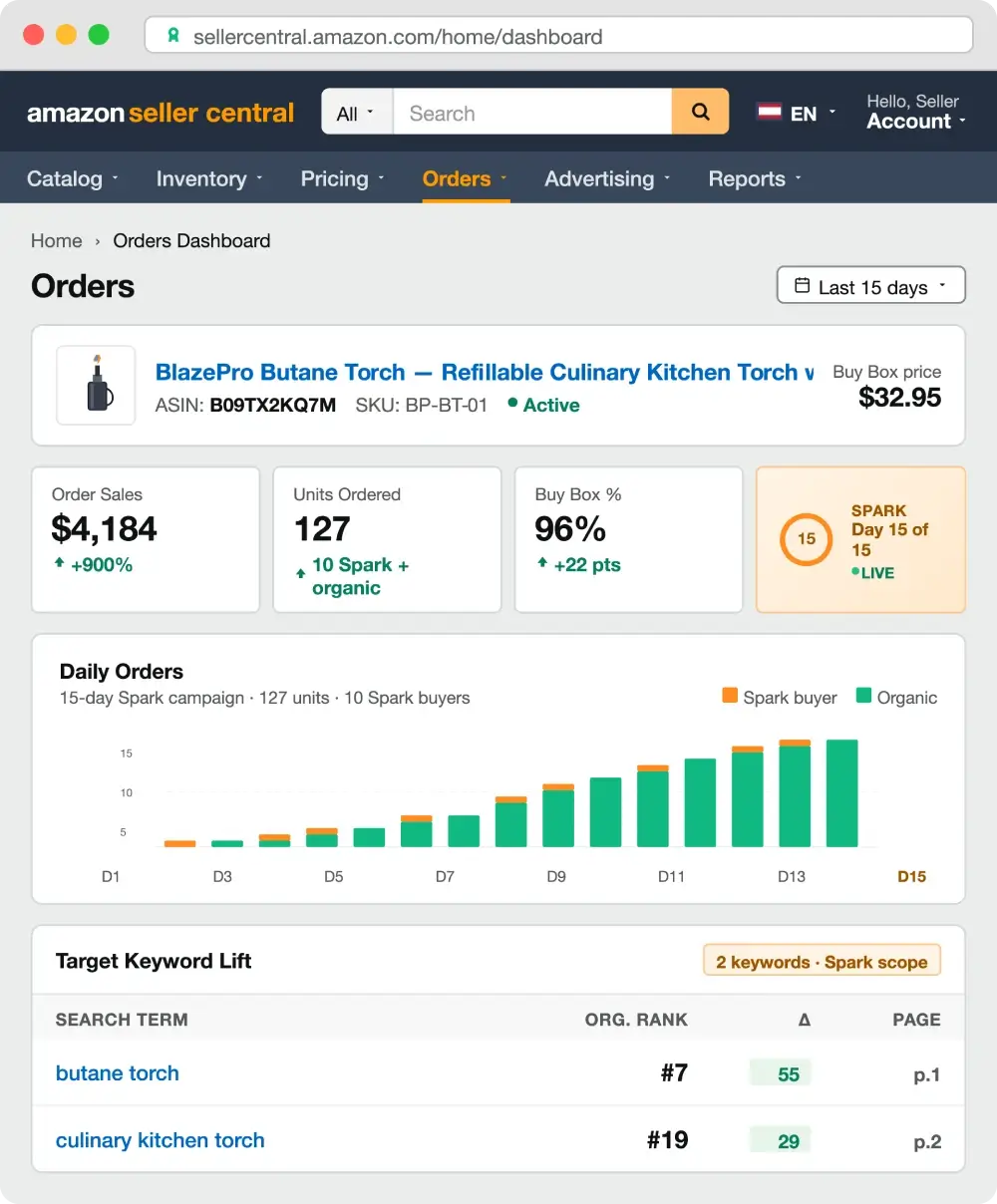This screenshot has width=997, height=1204.
Task: Open the culinary kitchen torch search term link
Action: [x=161, y=1139]
